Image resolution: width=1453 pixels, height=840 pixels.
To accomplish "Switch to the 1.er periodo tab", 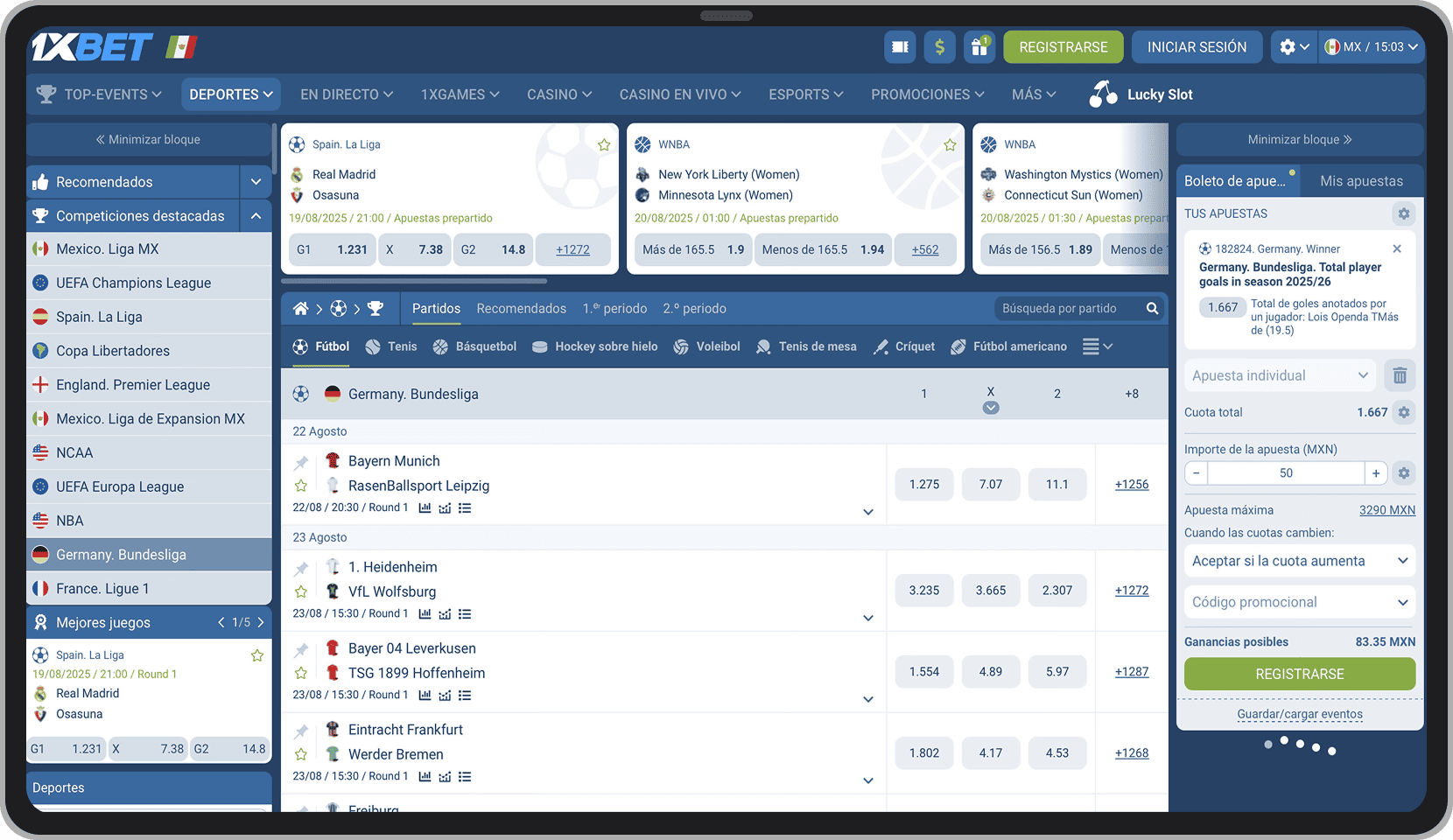I will 614,308.
